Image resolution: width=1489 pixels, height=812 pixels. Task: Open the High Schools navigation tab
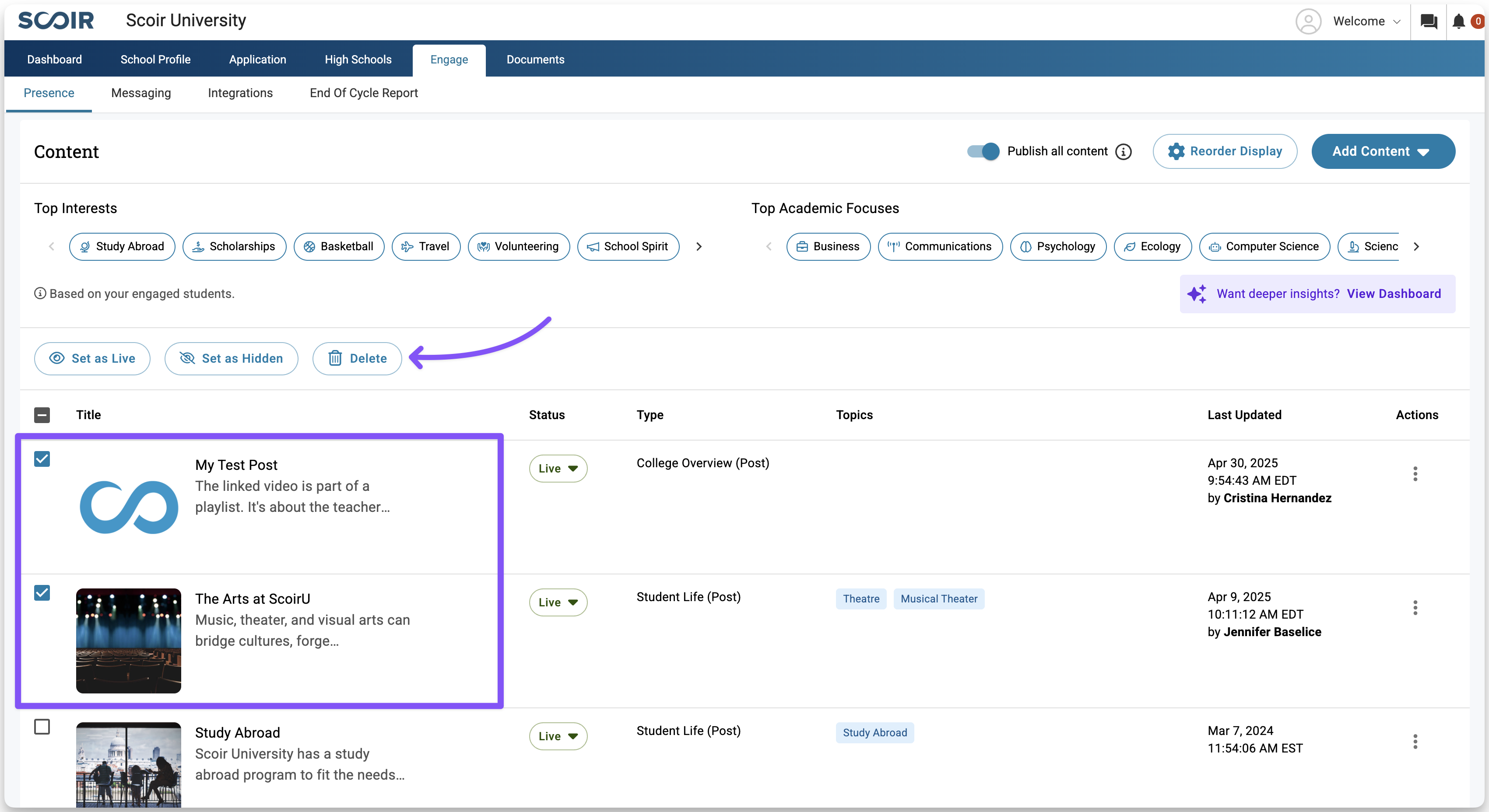358,59
